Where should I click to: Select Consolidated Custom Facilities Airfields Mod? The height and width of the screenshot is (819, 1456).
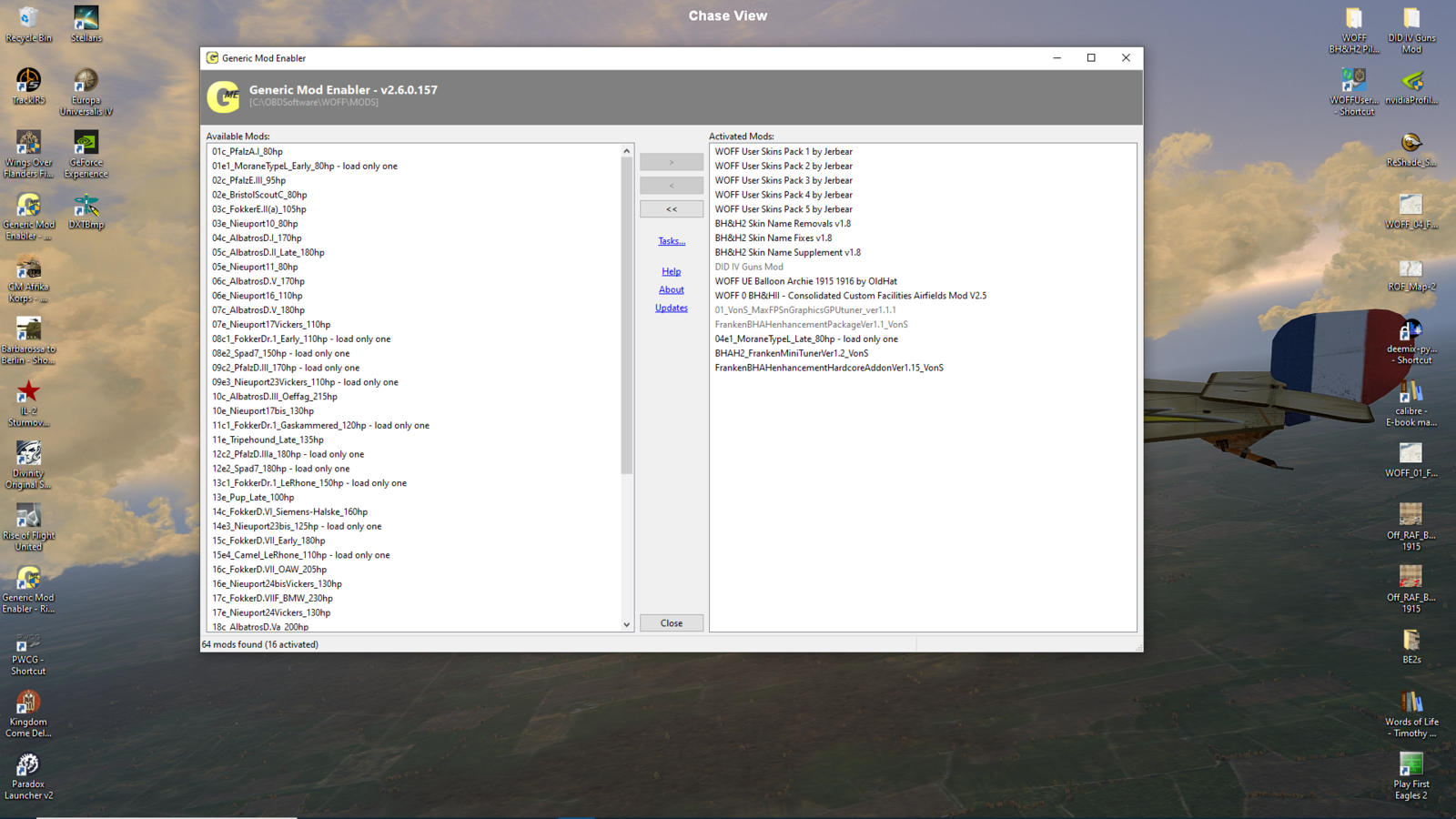coord(850,296)
